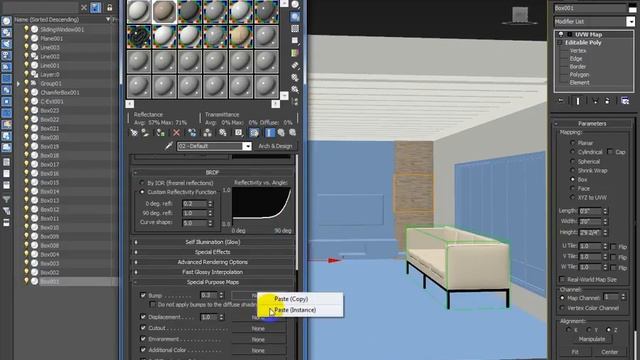
Task: Select Polygon sub-object level in stack
Action: click(x=579, y=75)
